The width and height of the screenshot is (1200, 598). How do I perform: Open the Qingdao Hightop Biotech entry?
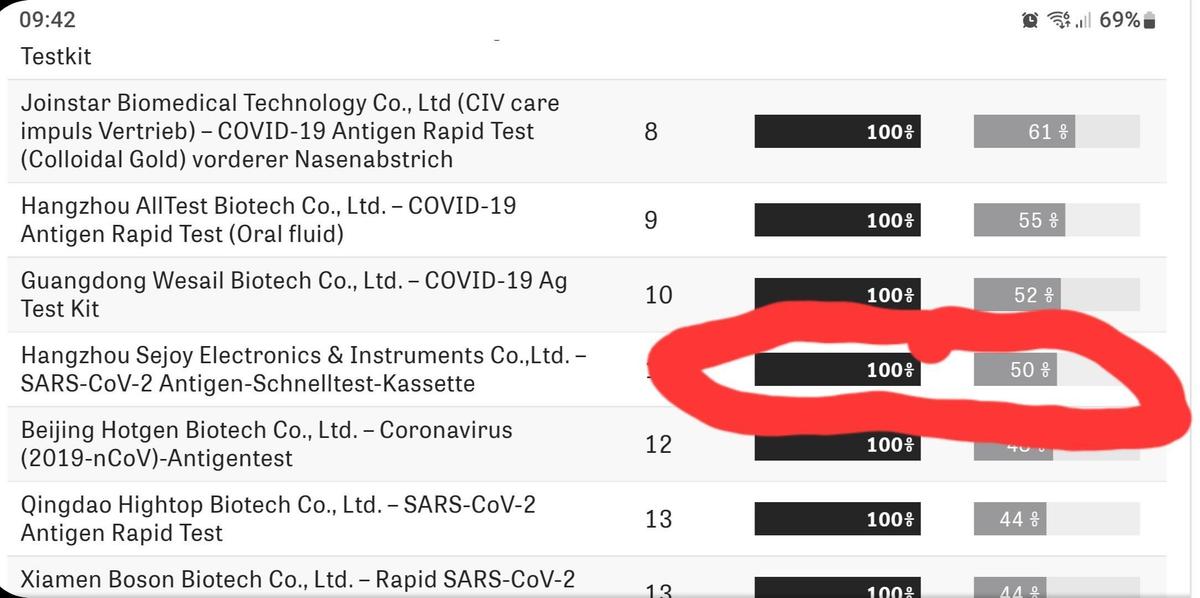[x=278, y=519]
